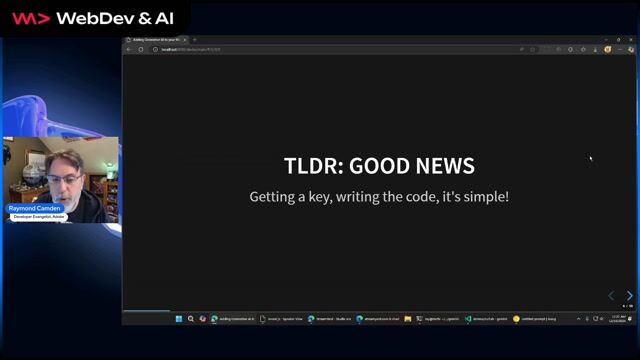Show hidden system tray icons chevron
Image resolution: width=640 pixels, height=360 pixels.
pyautogui.click(x=578, y=319)
